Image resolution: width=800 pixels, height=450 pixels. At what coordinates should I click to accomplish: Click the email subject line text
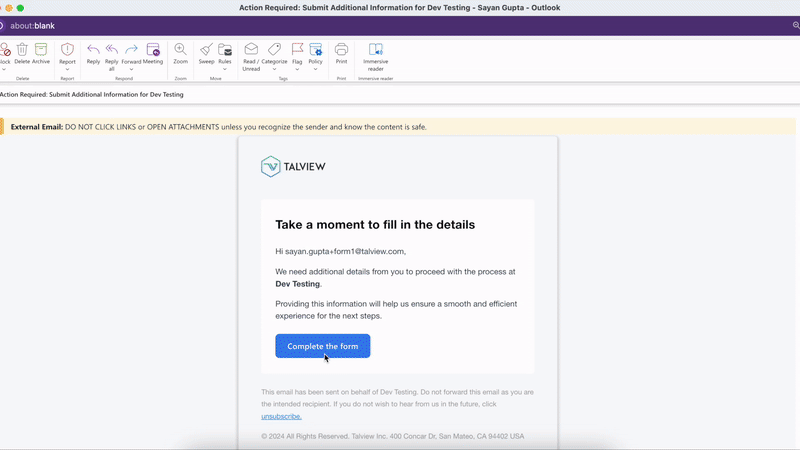pos(92,94)
